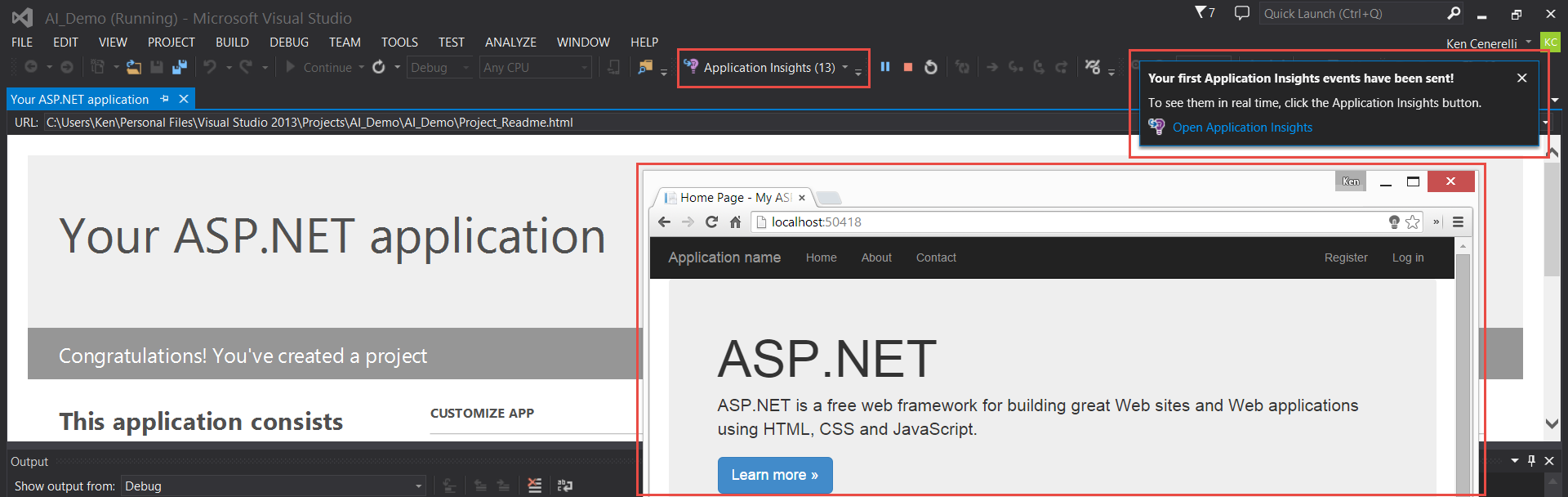Viewport: 1568px width, 497px height.
Task: Click the Visual Studio logo icon
Action: (x=22, y=17)
